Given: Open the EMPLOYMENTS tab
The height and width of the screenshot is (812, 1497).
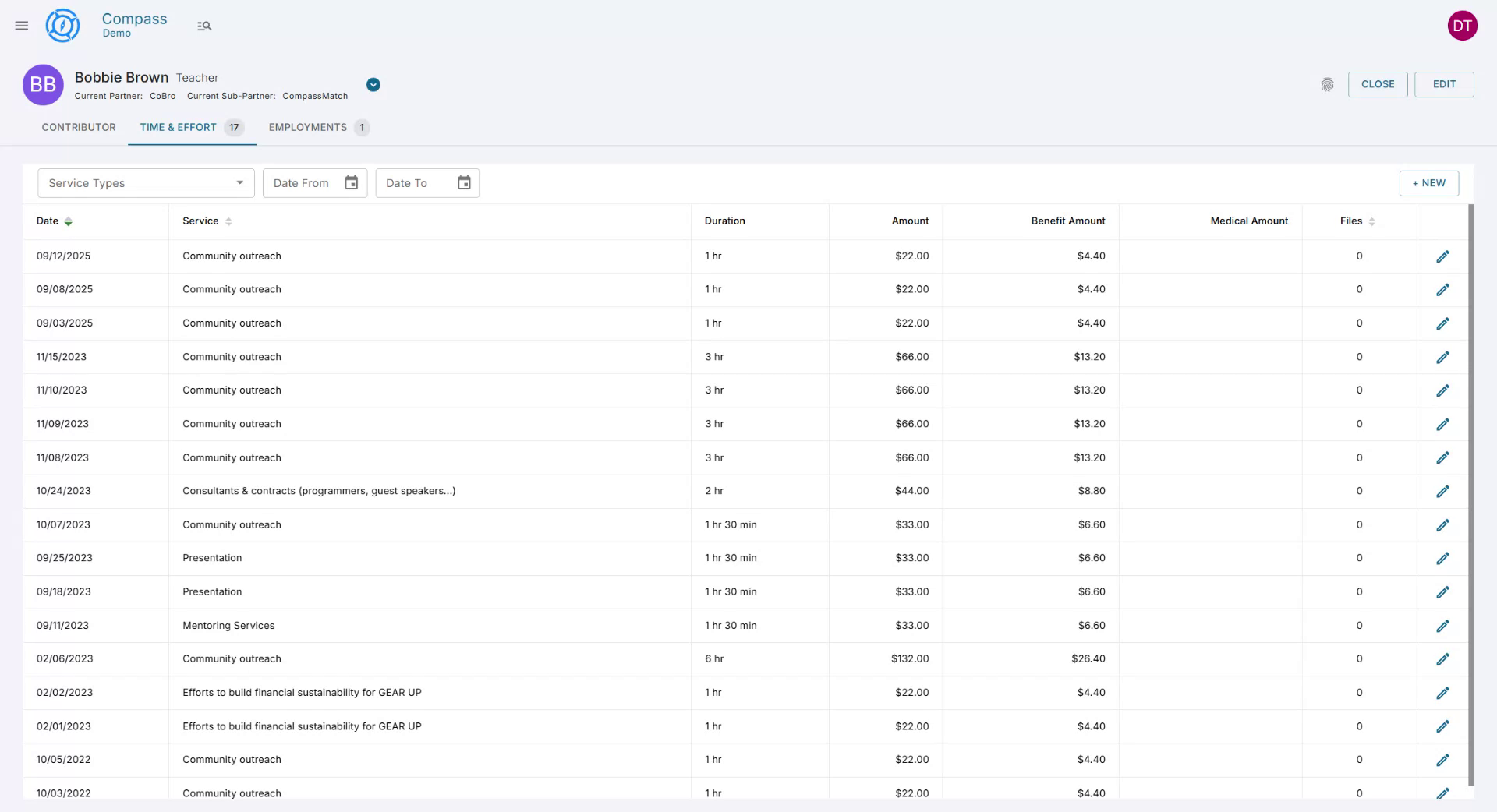Looking at the screenshot, I should click(x=307, y=127).
